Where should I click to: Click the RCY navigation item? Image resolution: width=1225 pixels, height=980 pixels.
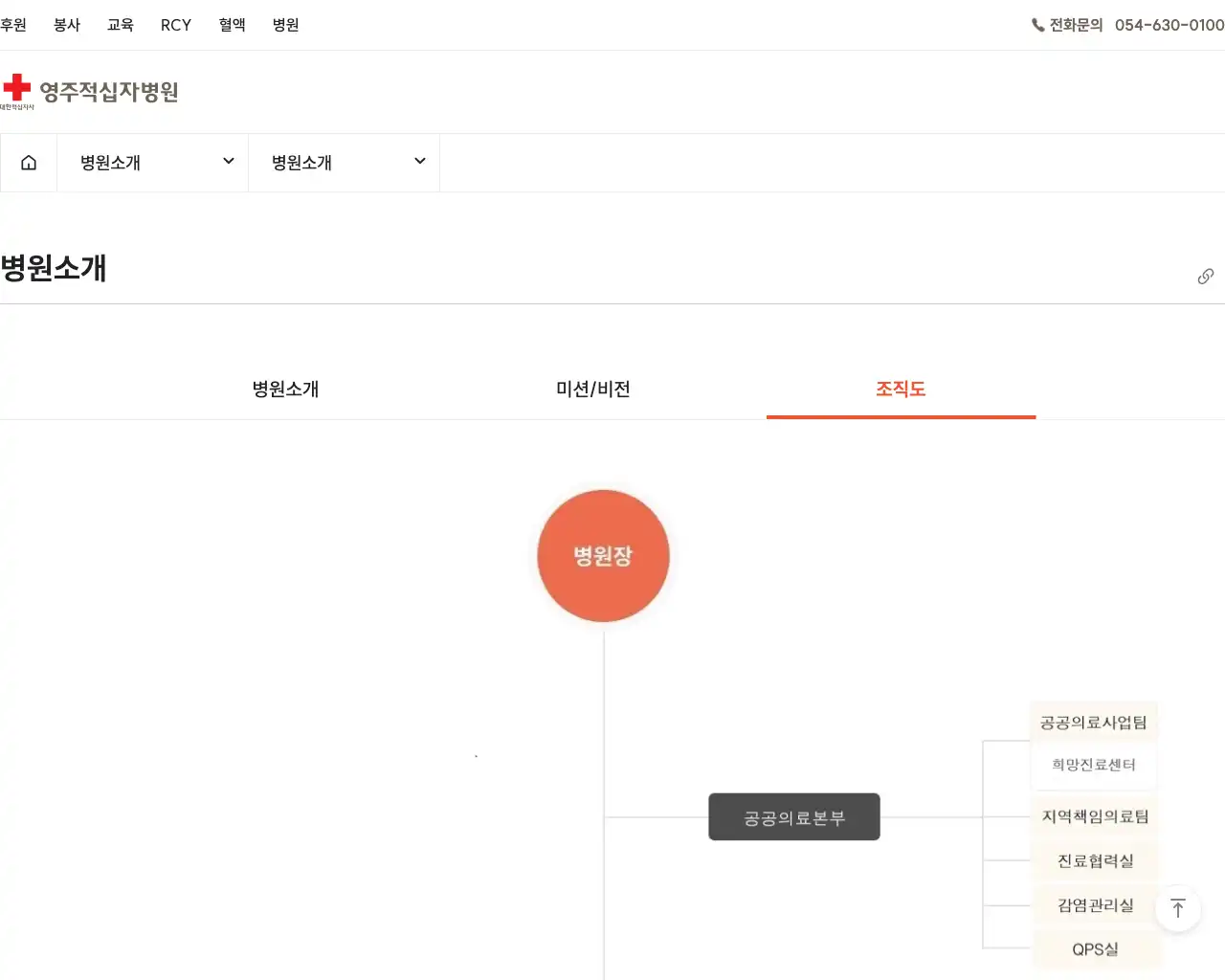coord(175,25)
